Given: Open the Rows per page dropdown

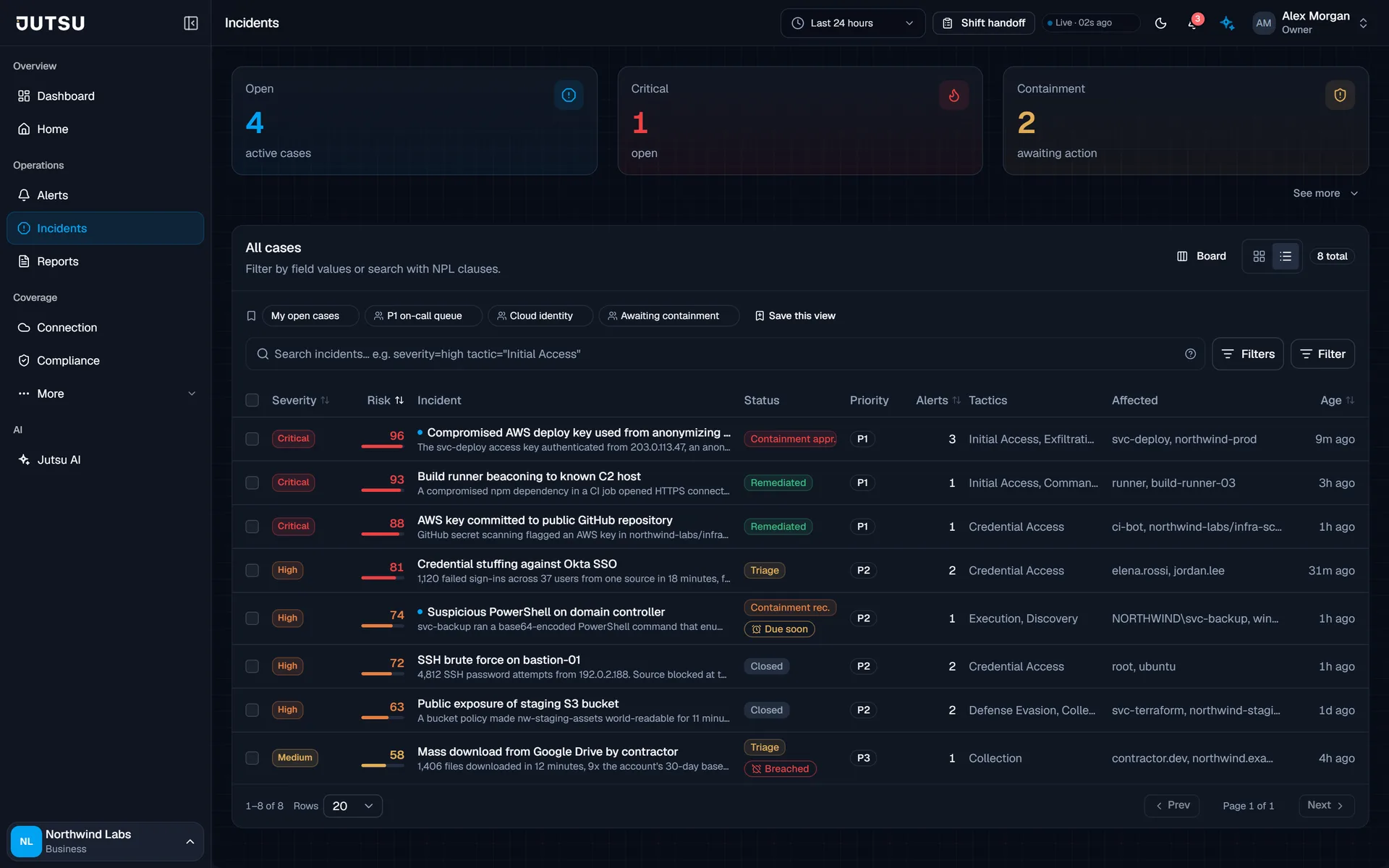Looking at the screenshot, I should coord(352,806).
